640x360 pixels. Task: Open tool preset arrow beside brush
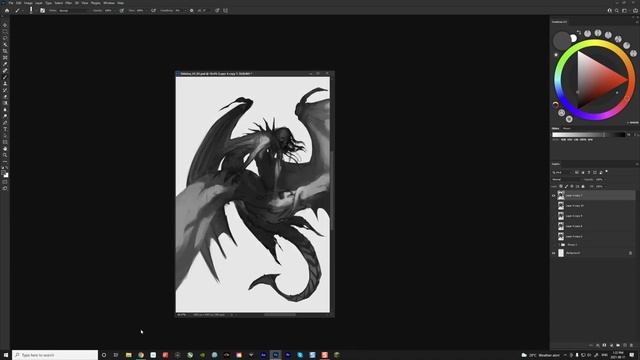(22, 11)
